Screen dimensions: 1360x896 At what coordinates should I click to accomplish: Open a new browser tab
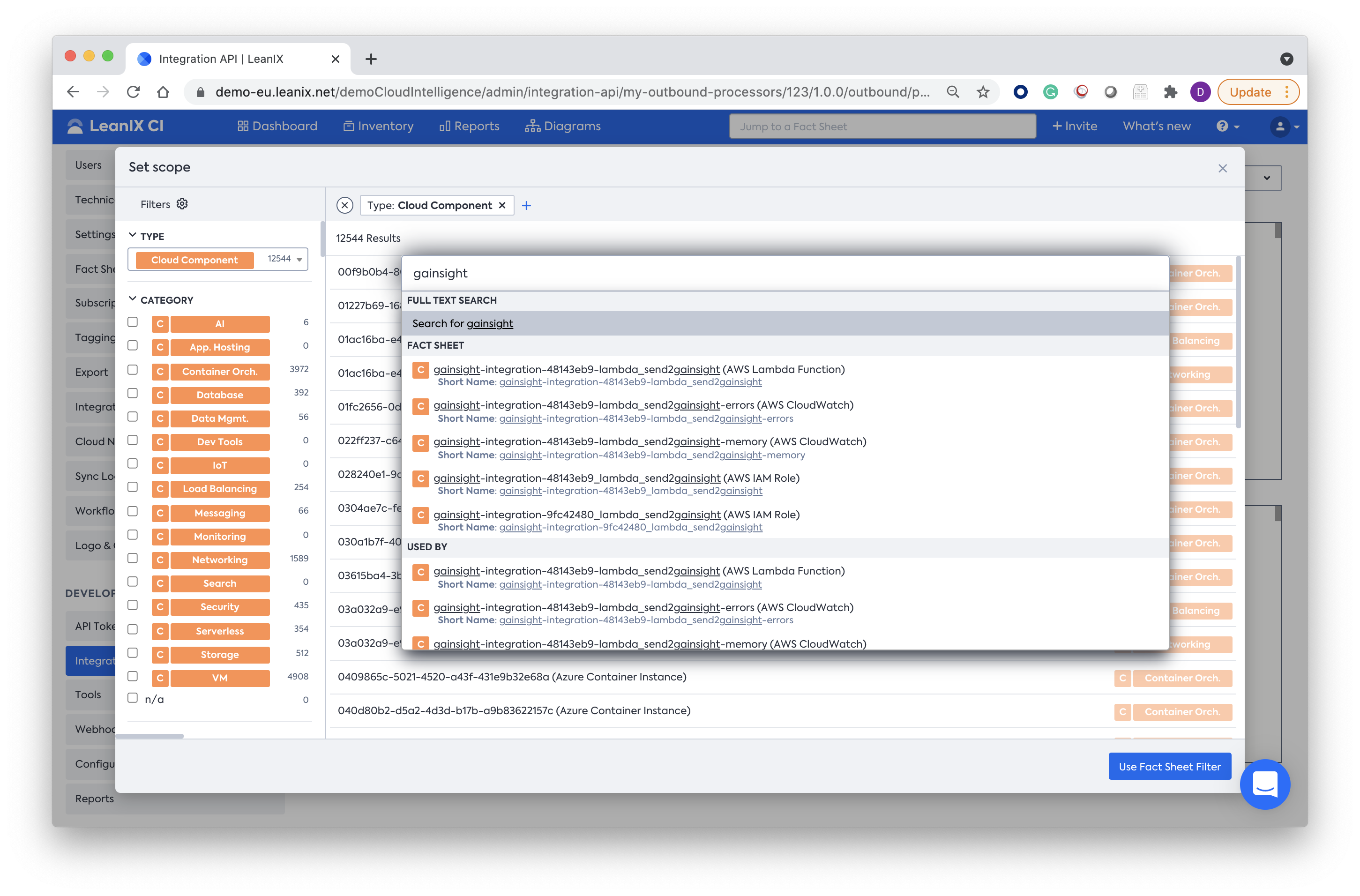pos(371,59)
